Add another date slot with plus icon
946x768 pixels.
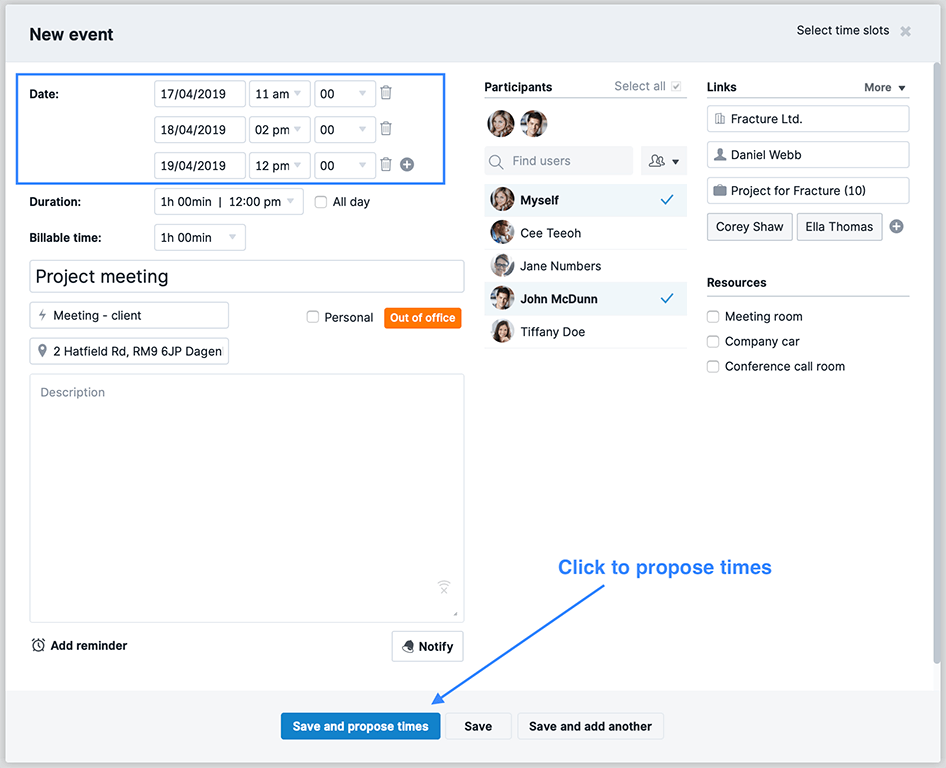[x=407, y=165]
